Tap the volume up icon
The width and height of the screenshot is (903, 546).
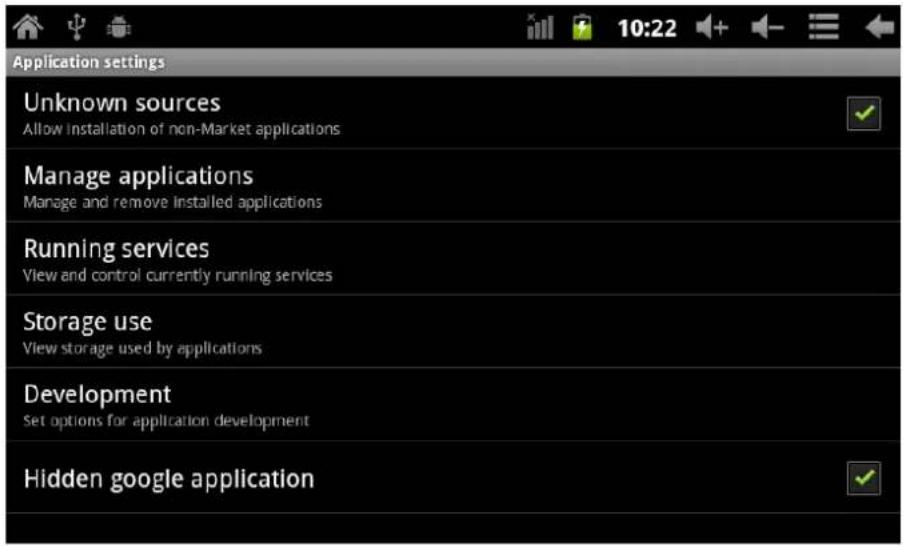coord(712,27)
